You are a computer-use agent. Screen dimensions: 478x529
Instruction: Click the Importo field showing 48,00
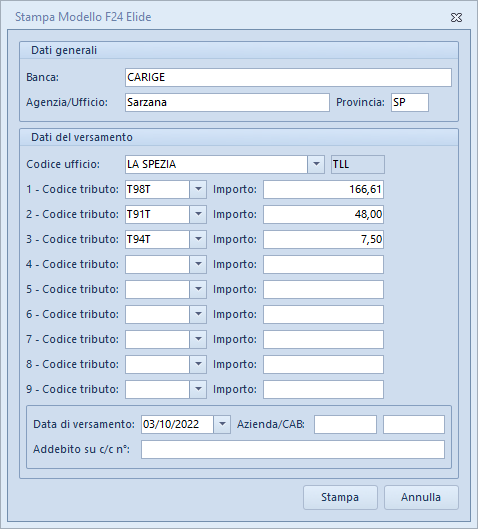pos(323,214)
